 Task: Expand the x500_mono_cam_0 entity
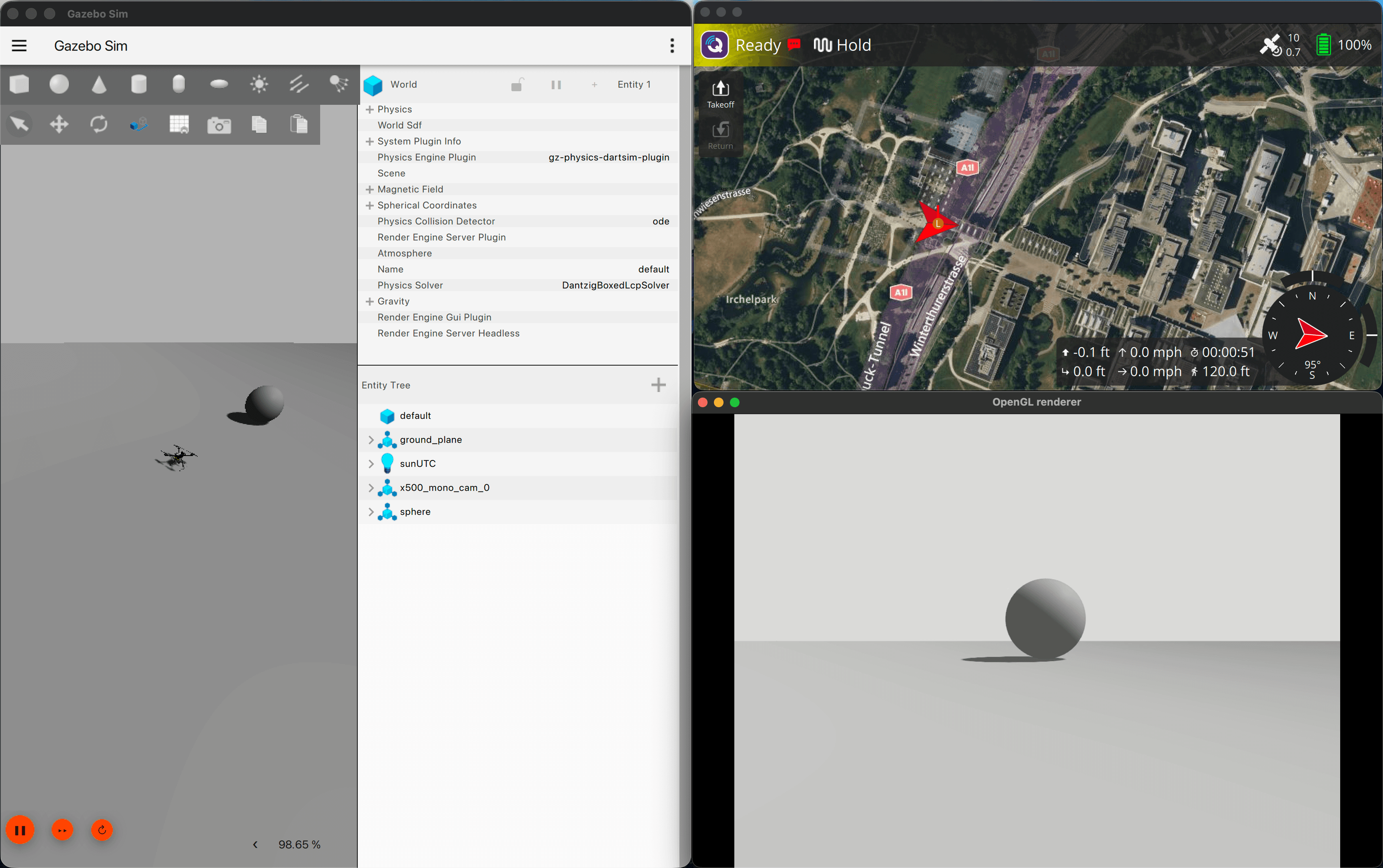371,487
